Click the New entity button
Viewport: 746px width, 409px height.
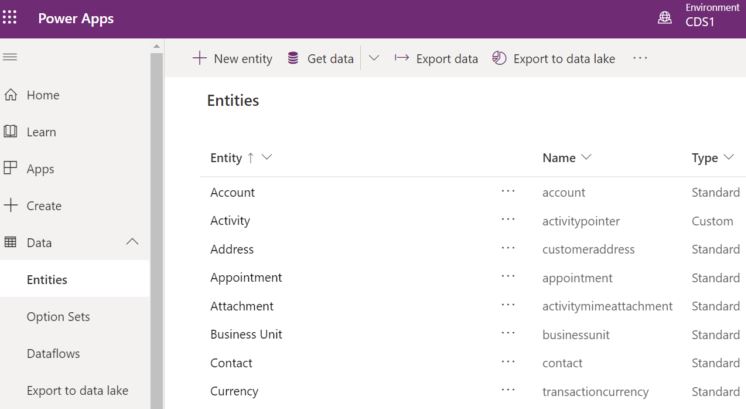[232, 58]
